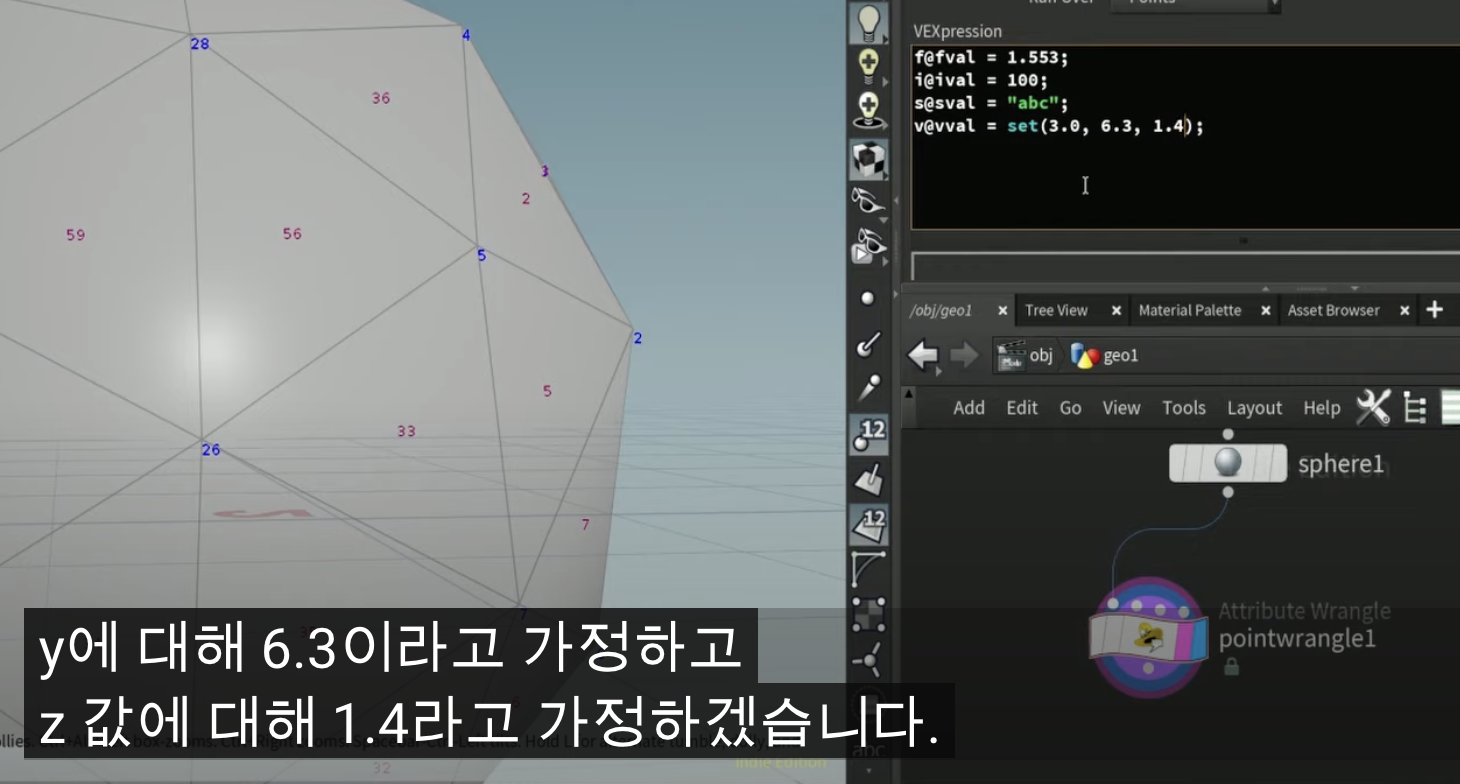Close the Material Palette tab
Image resolution: width=1460 pixels, height=784 pixels.
(1265, 311)
